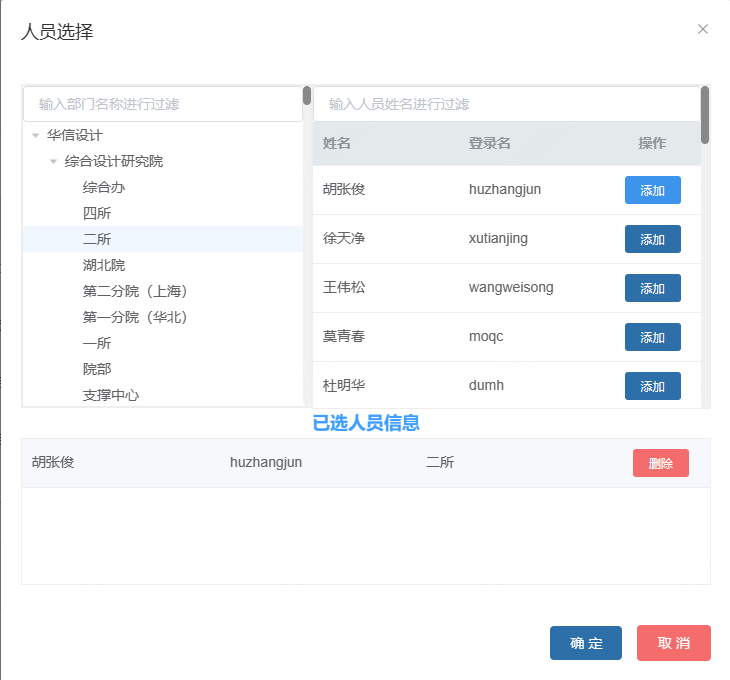Viewport: 730px width, 680px height.
Task: Select the highlighted 二所 department
Action: tap(97, 239)
